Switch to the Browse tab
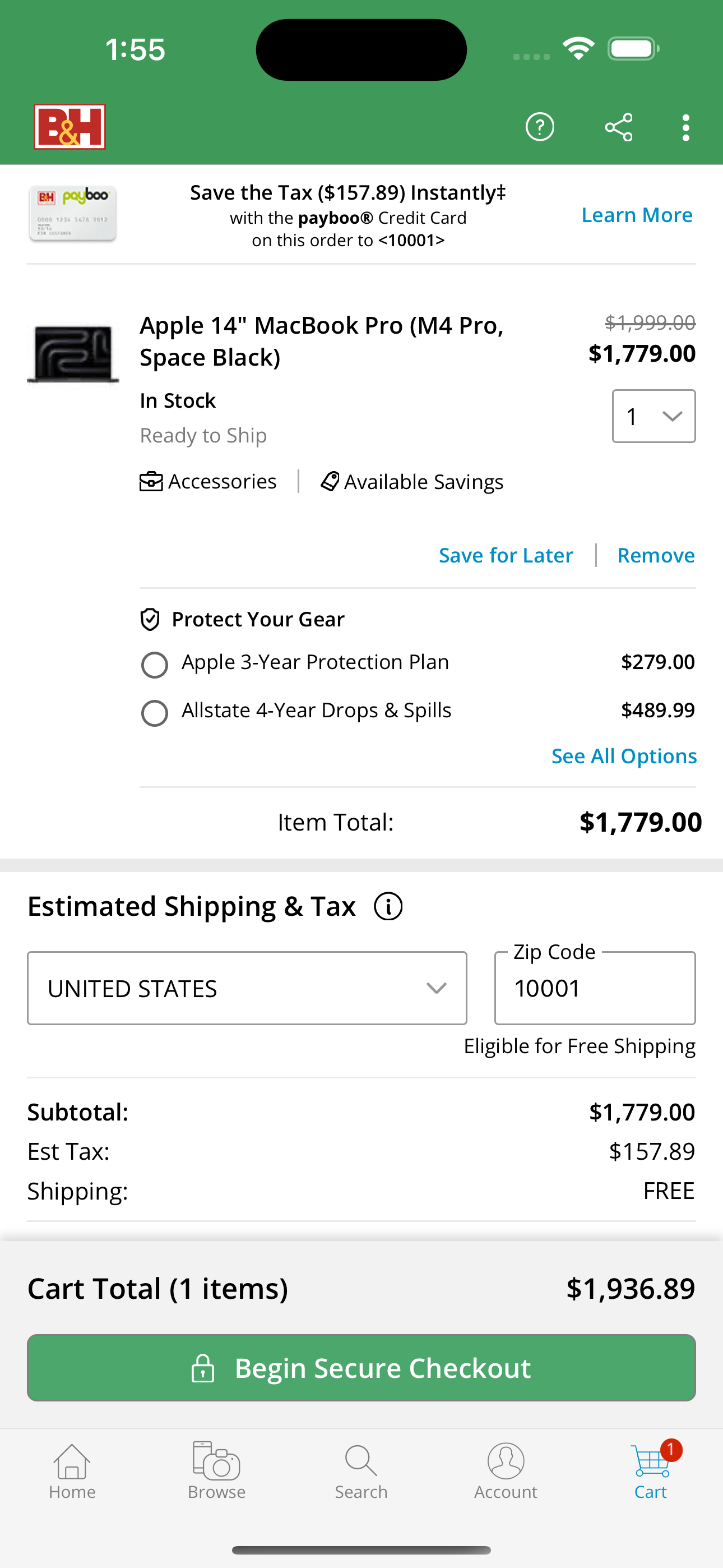Screen dimensions: 723x1568 point(217,1470)
